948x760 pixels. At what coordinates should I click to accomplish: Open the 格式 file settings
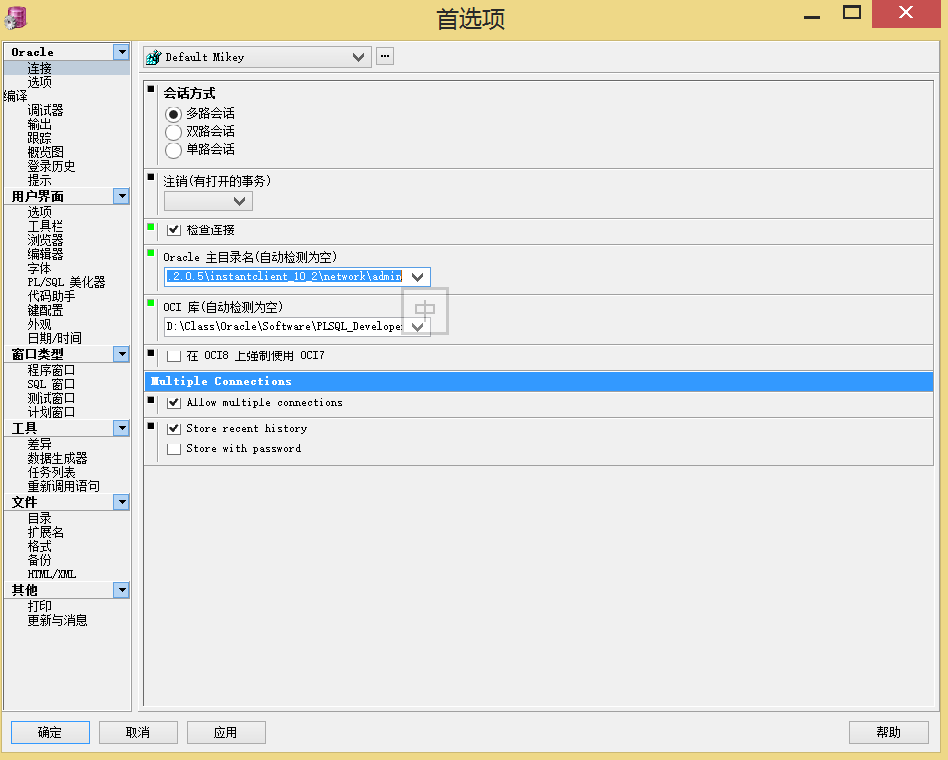click(39, 546)
